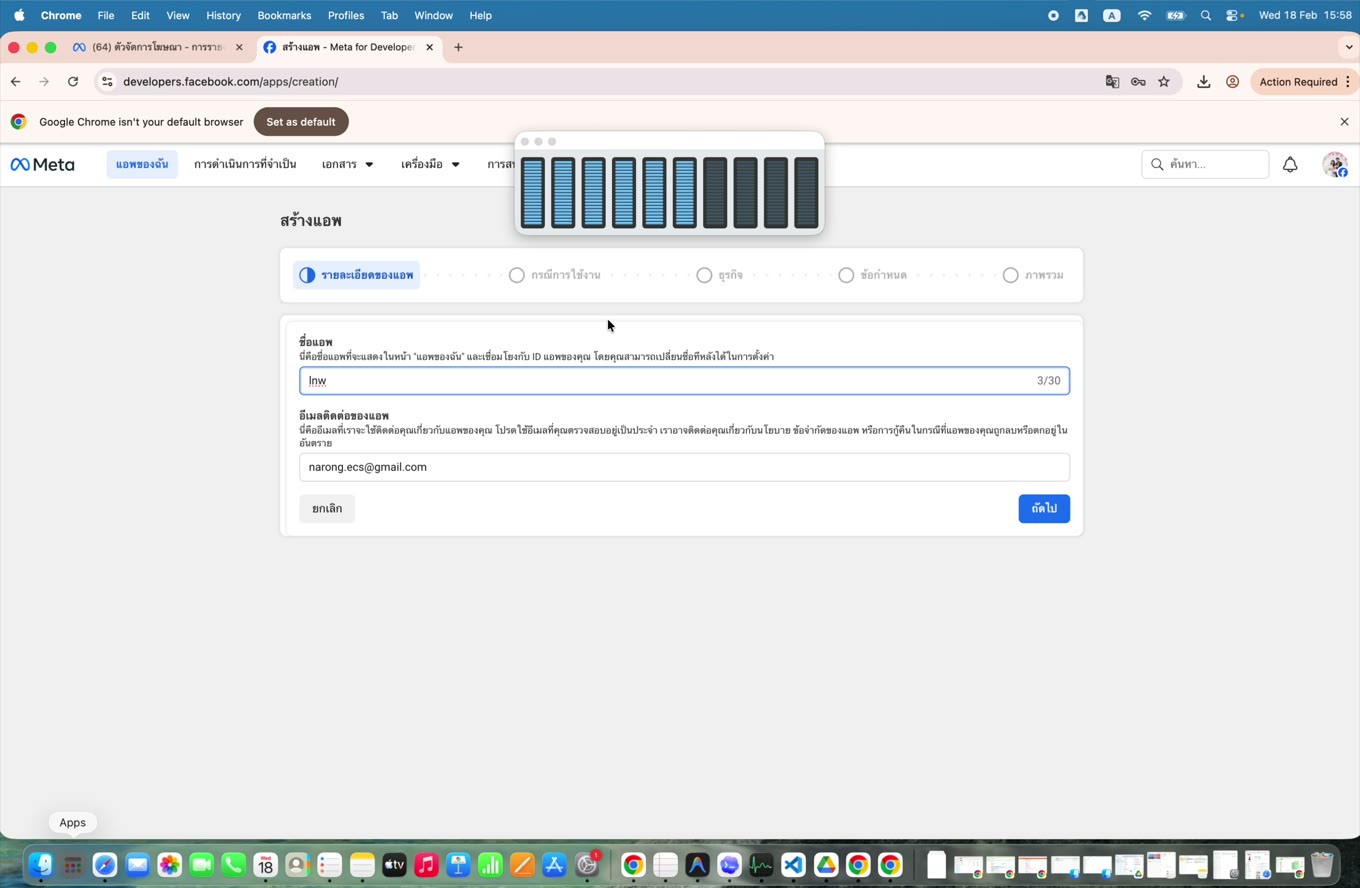Open a new tab with the plus icon
Screen dimensions: 1360x888
(x=458, y=47)
